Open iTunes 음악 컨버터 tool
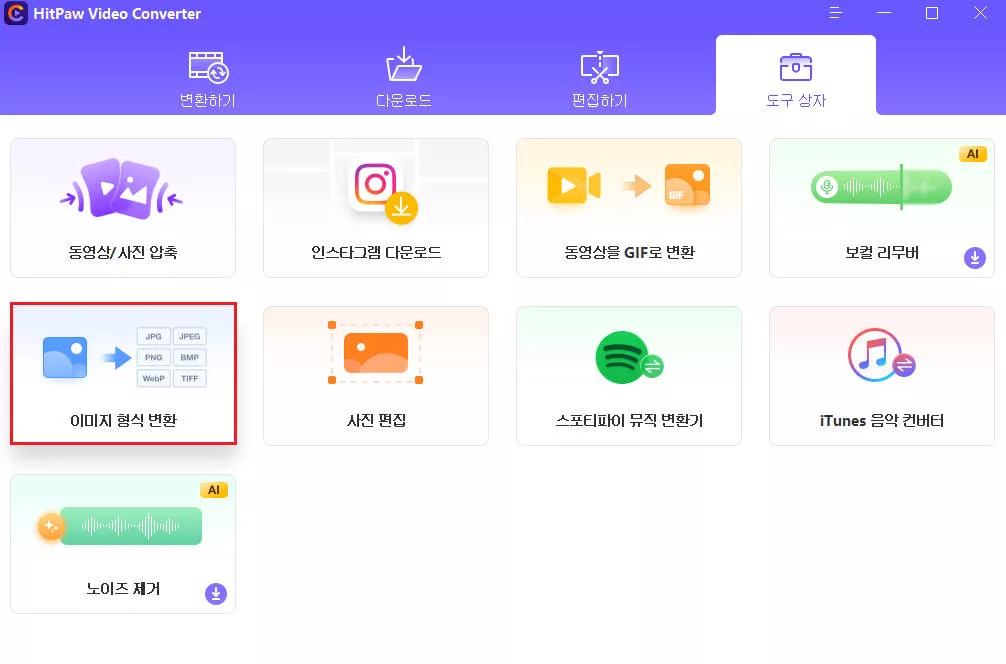Screen dimensions: 1006x664 [x=882, y=376]
